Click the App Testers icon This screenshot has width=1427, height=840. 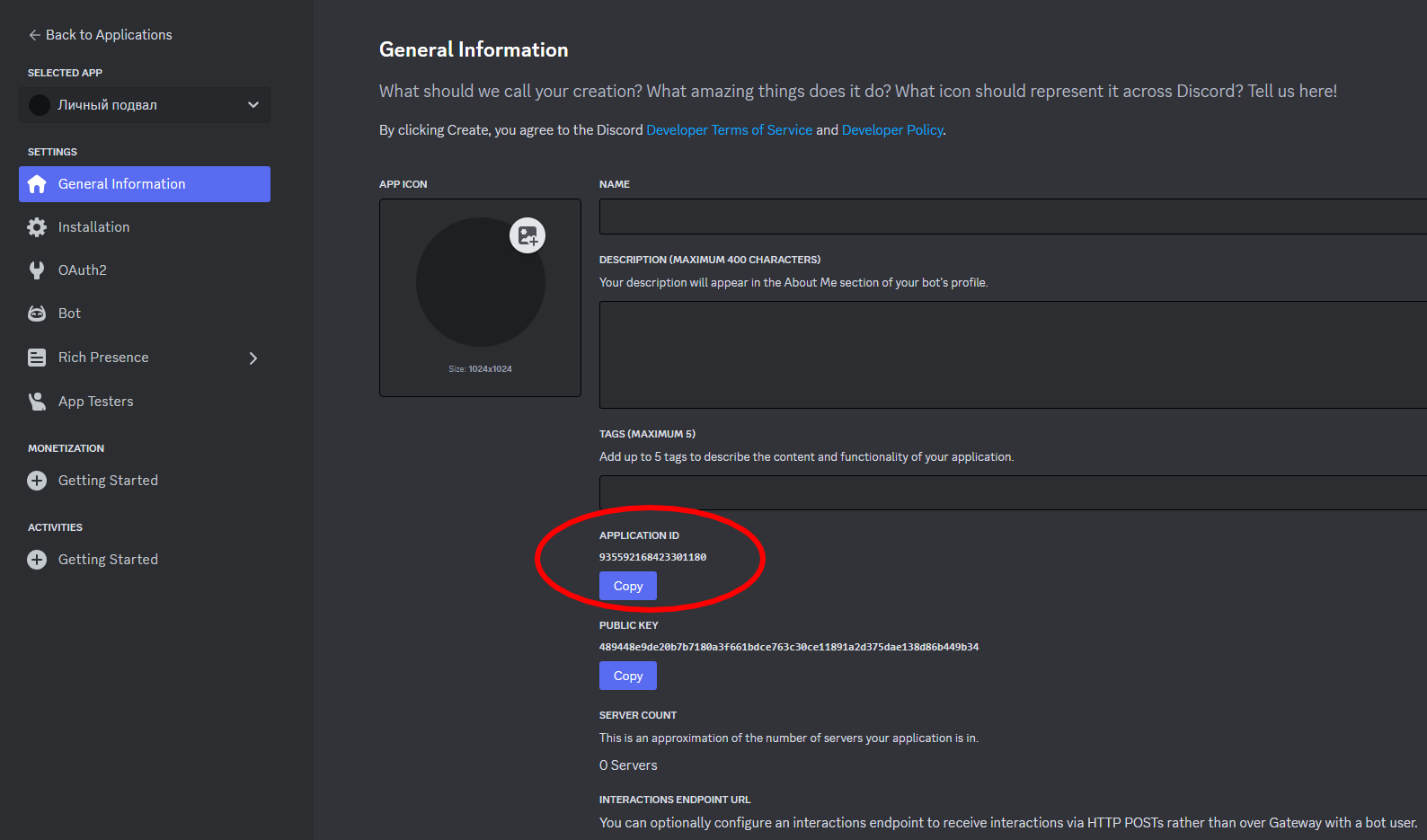(x=37, y=402)
